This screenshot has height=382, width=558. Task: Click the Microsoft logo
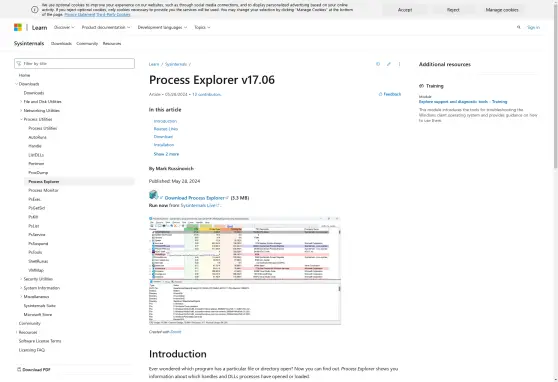pyautogui.click(x=18, y=27)
